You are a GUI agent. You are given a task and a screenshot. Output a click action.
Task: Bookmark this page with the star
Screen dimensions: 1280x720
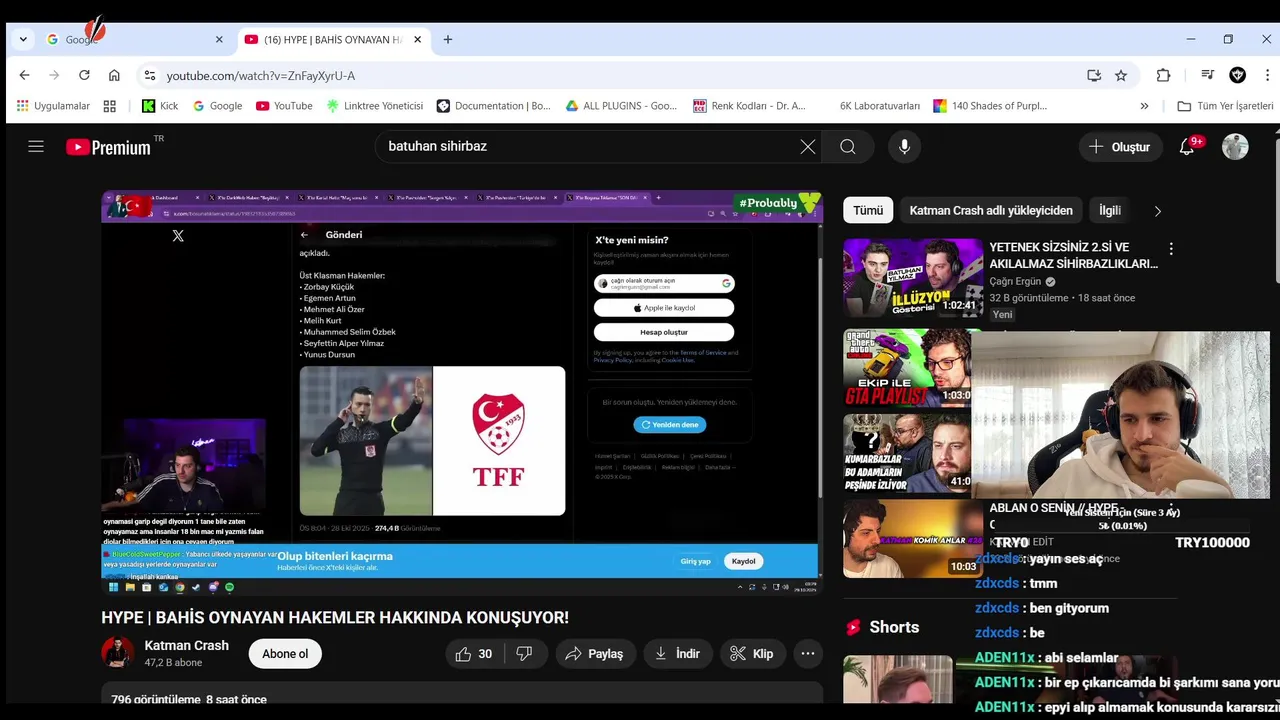1121,75
